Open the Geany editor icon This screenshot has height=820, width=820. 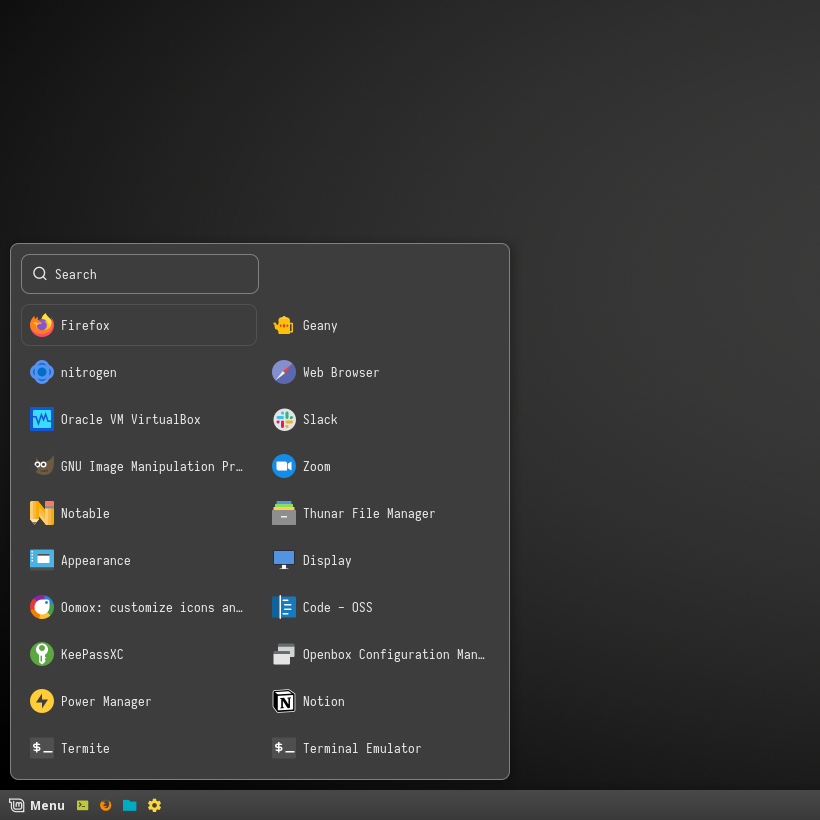284,325
